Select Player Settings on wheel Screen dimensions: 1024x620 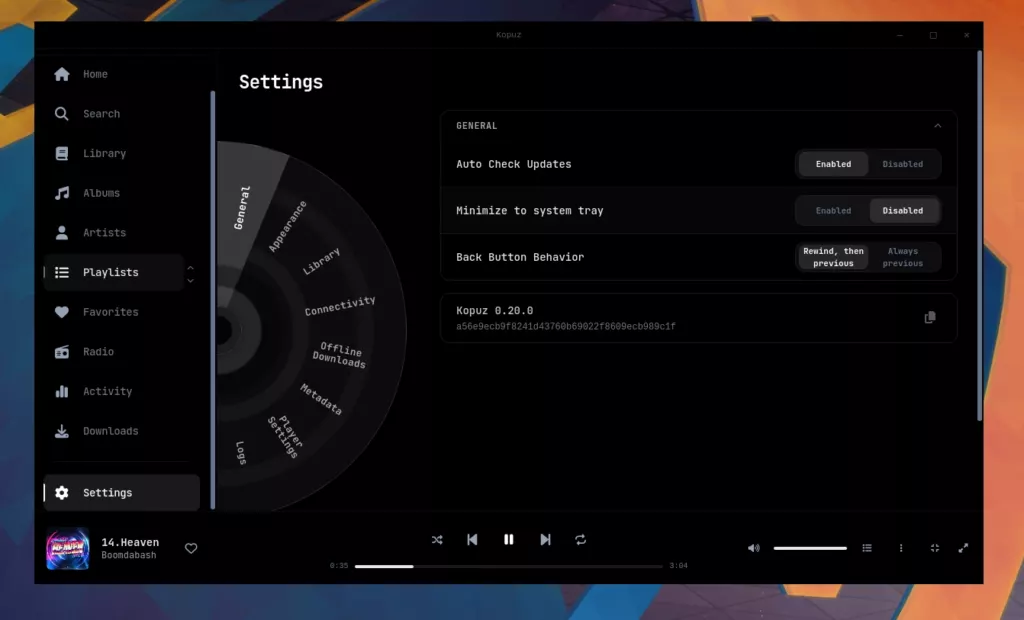(285, 436)
